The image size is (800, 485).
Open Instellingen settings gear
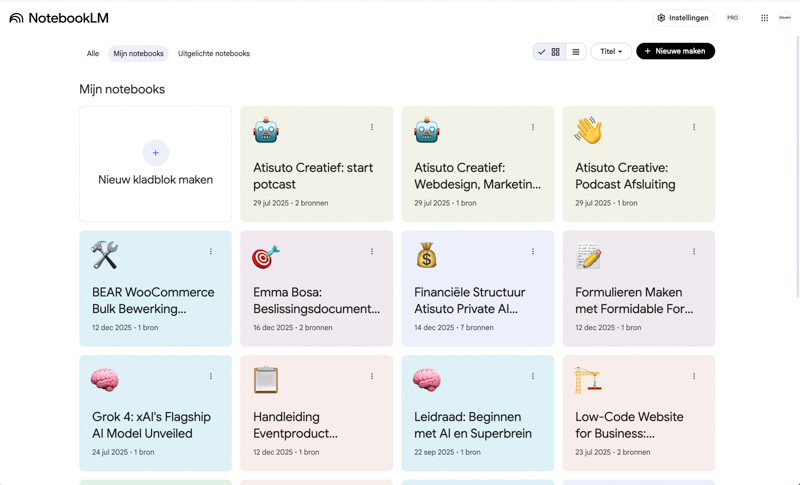(661, 18)
